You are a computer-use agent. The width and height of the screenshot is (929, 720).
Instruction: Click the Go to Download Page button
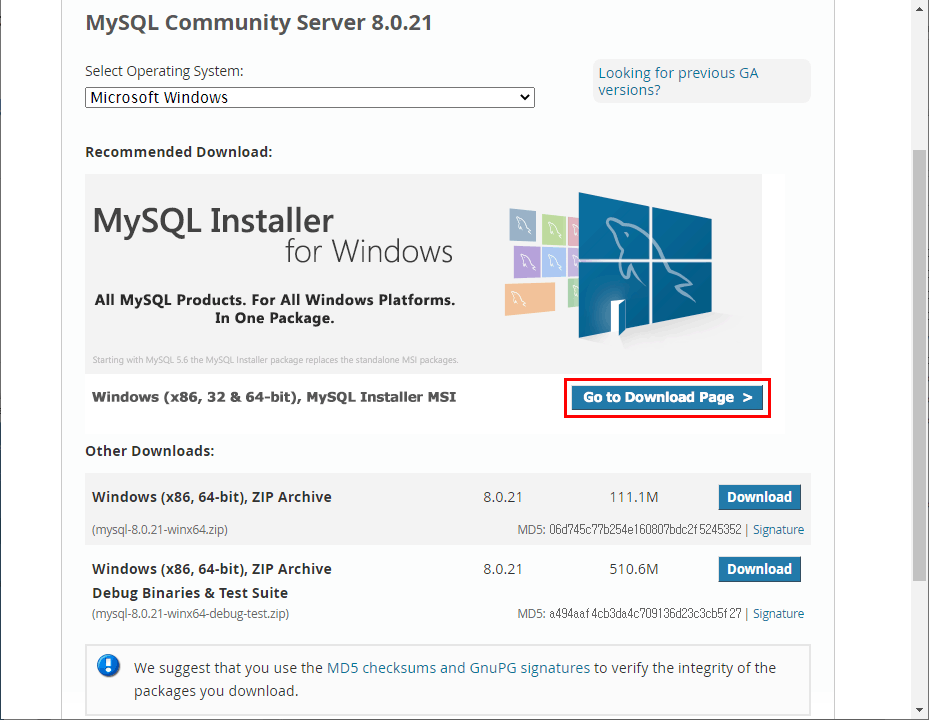tap(667, 397)
